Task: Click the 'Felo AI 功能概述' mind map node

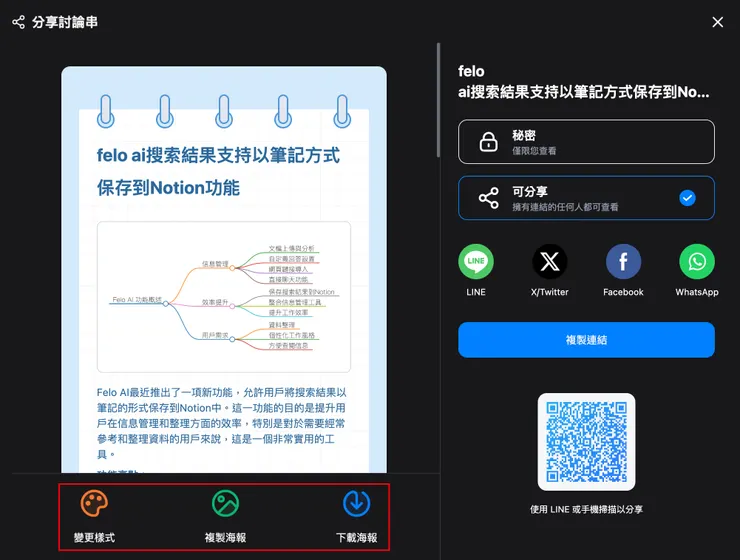Action: coord(137,300)
